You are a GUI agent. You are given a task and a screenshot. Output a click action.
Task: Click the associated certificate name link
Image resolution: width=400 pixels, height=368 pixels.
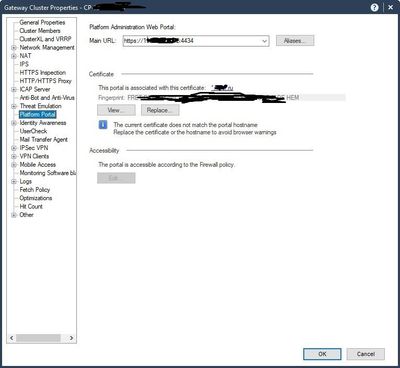coord(222,88)
